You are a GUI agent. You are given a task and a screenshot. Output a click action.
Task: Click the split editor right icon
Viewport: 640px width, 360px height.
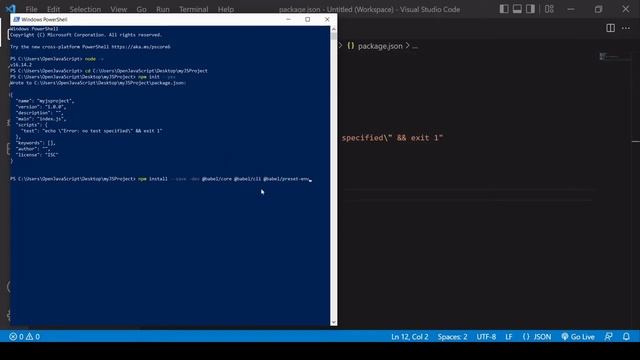[610, 28]
